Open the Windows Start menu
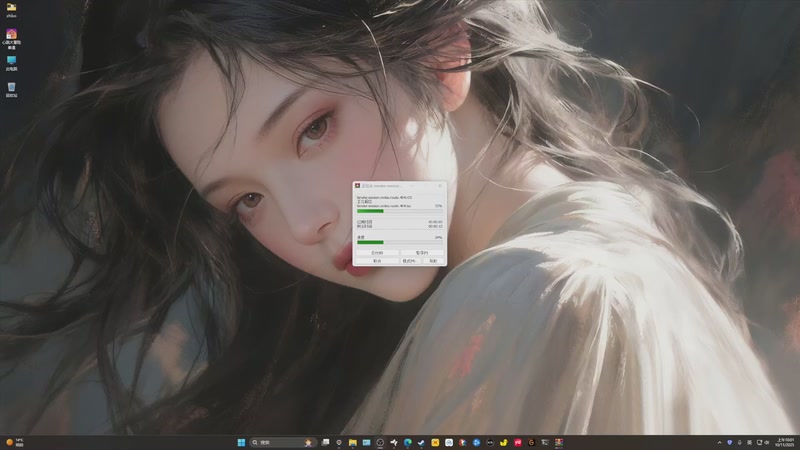The width and height of the screenshot is (800, 450). coord(241,442)
